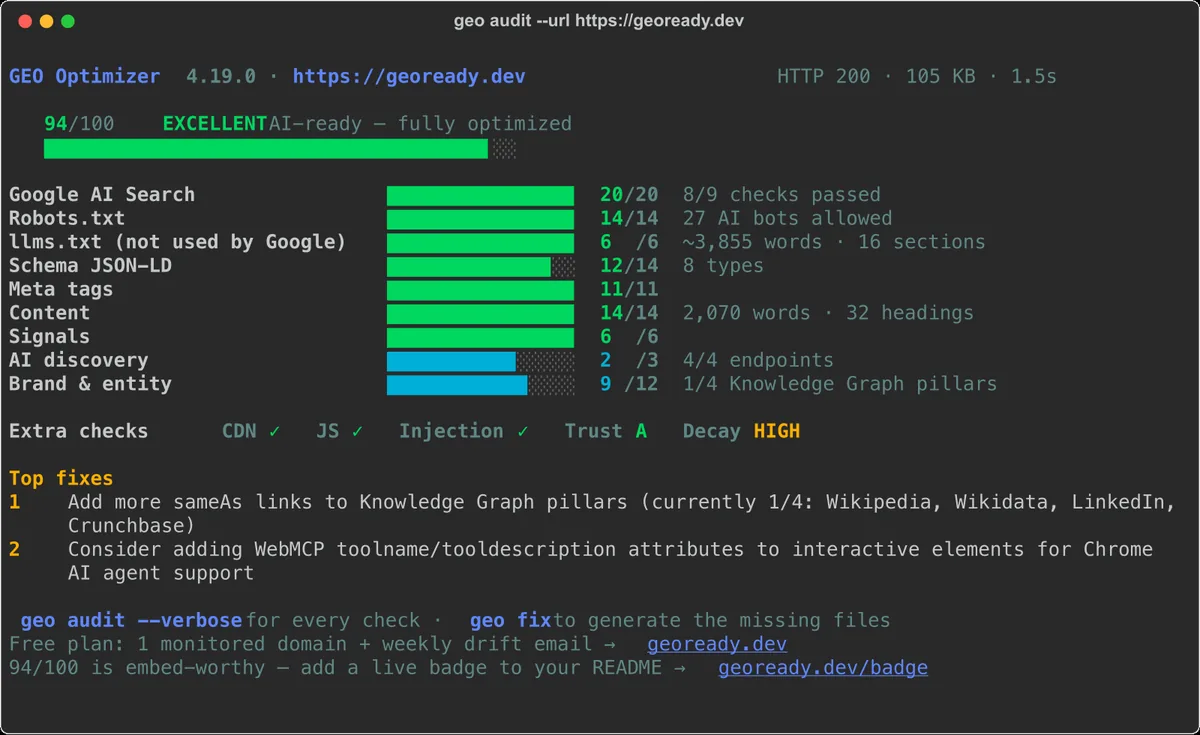Click the green zoom window button

pyautogui.click(x=68, y=21)
